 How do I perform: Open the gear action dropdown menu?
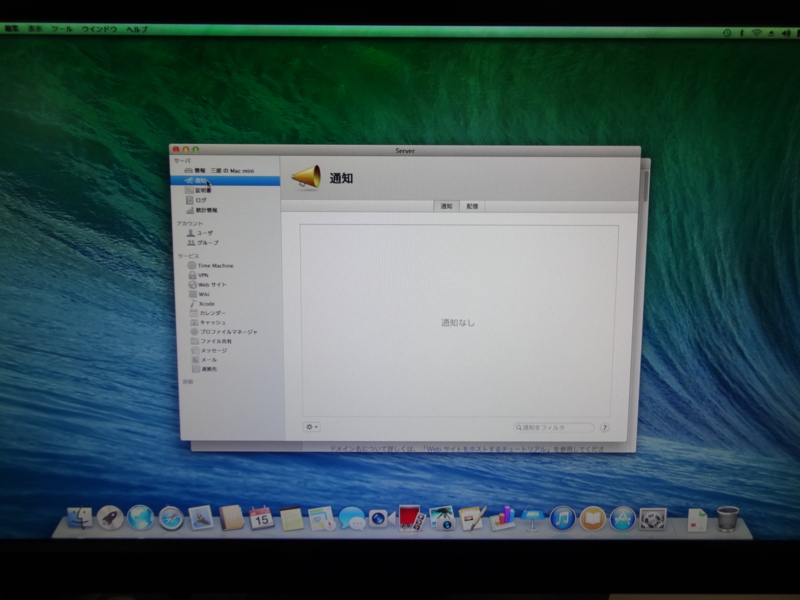point(312,427)
